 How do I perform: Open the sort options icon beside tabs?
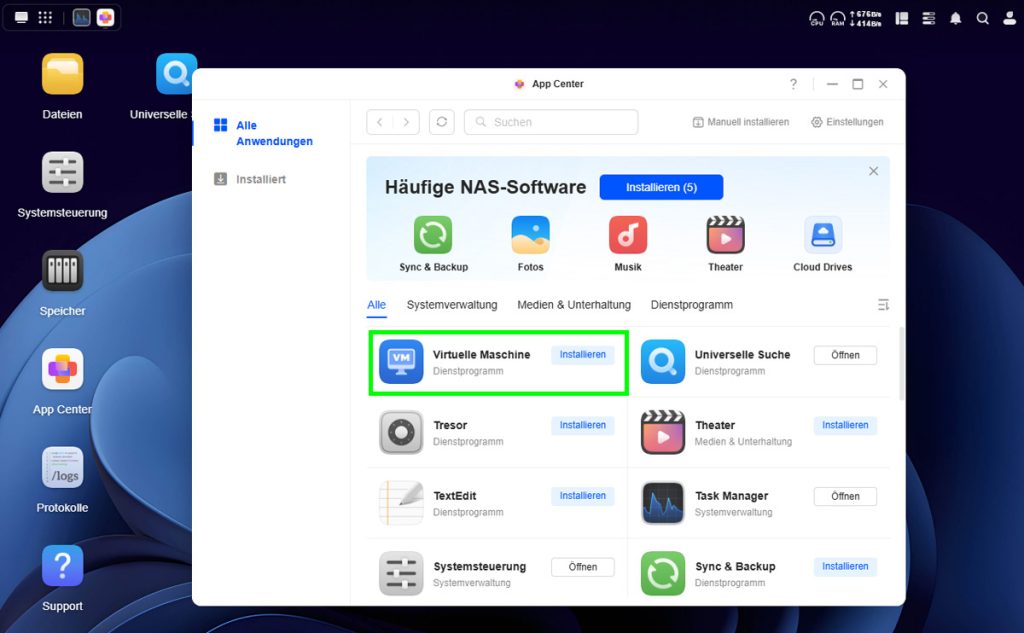pyautogui.click(x=883, y=305)
